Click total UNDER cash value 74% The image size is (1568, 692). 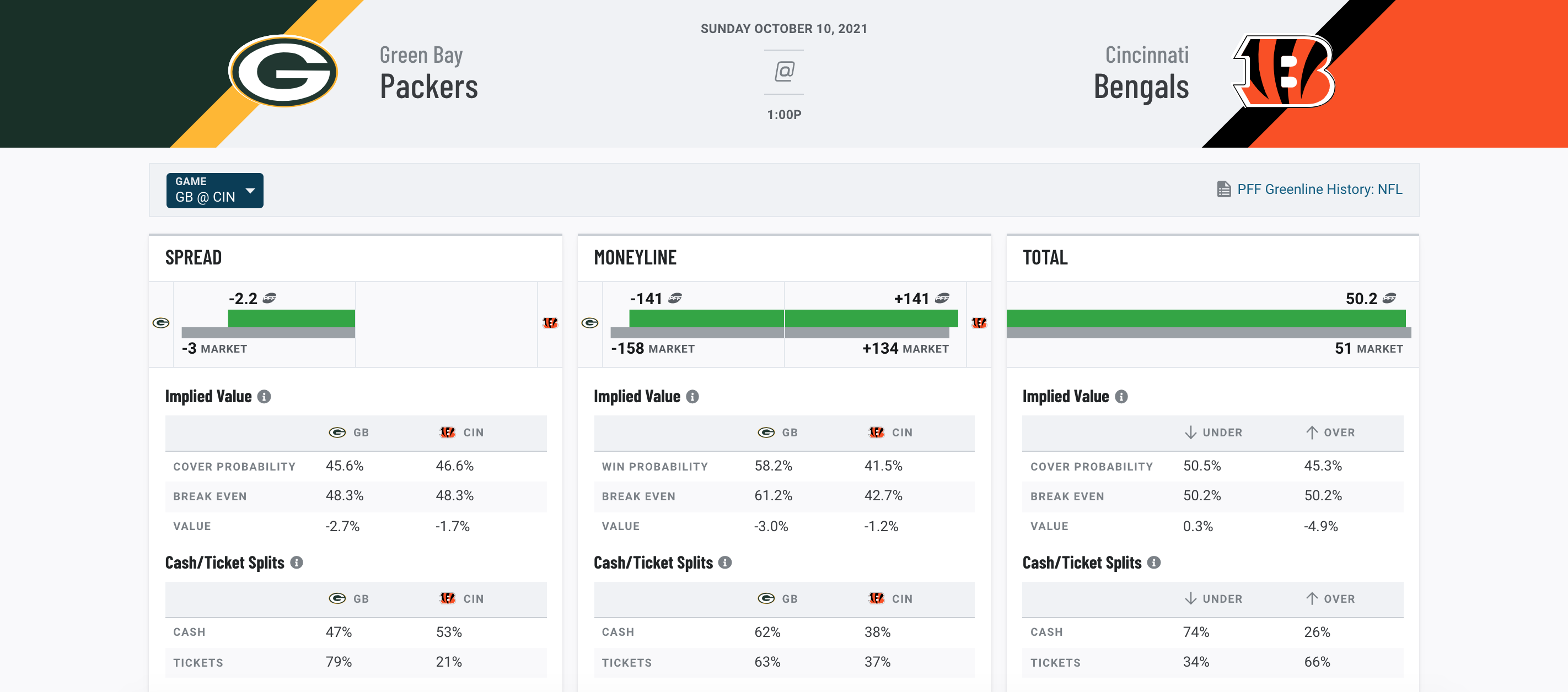1195,632
